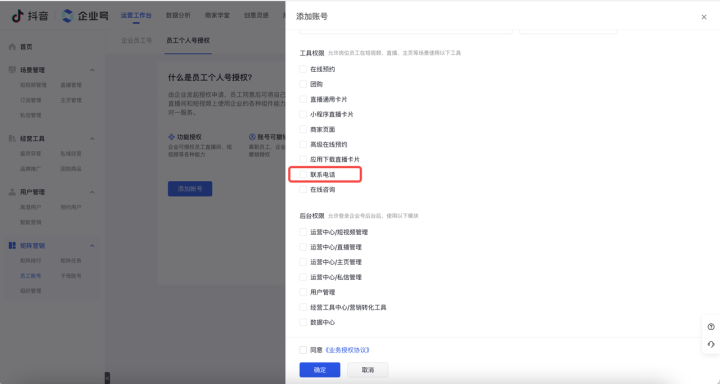Click the 经营工具 section icon
The width and height of the screenshot is (720, 384).
[12, 138]
